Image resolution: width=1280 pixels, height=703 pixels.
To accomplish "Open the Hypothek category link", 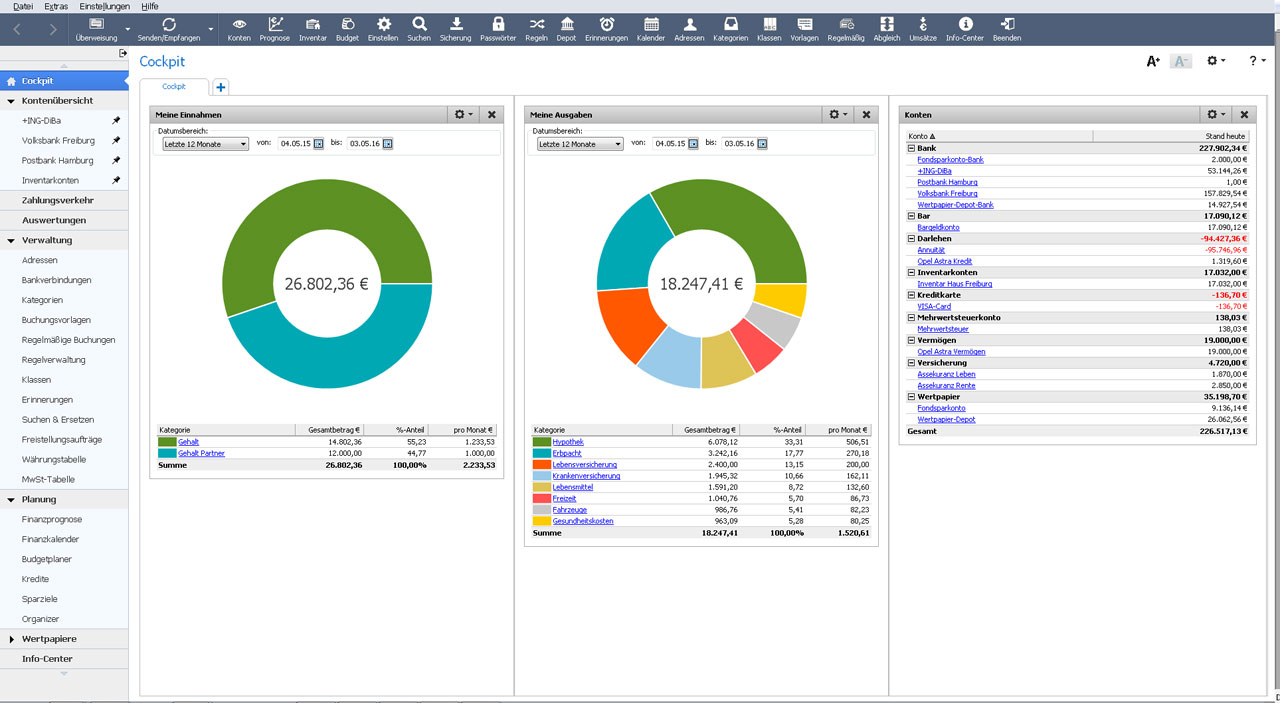I will tap(568, 442).
